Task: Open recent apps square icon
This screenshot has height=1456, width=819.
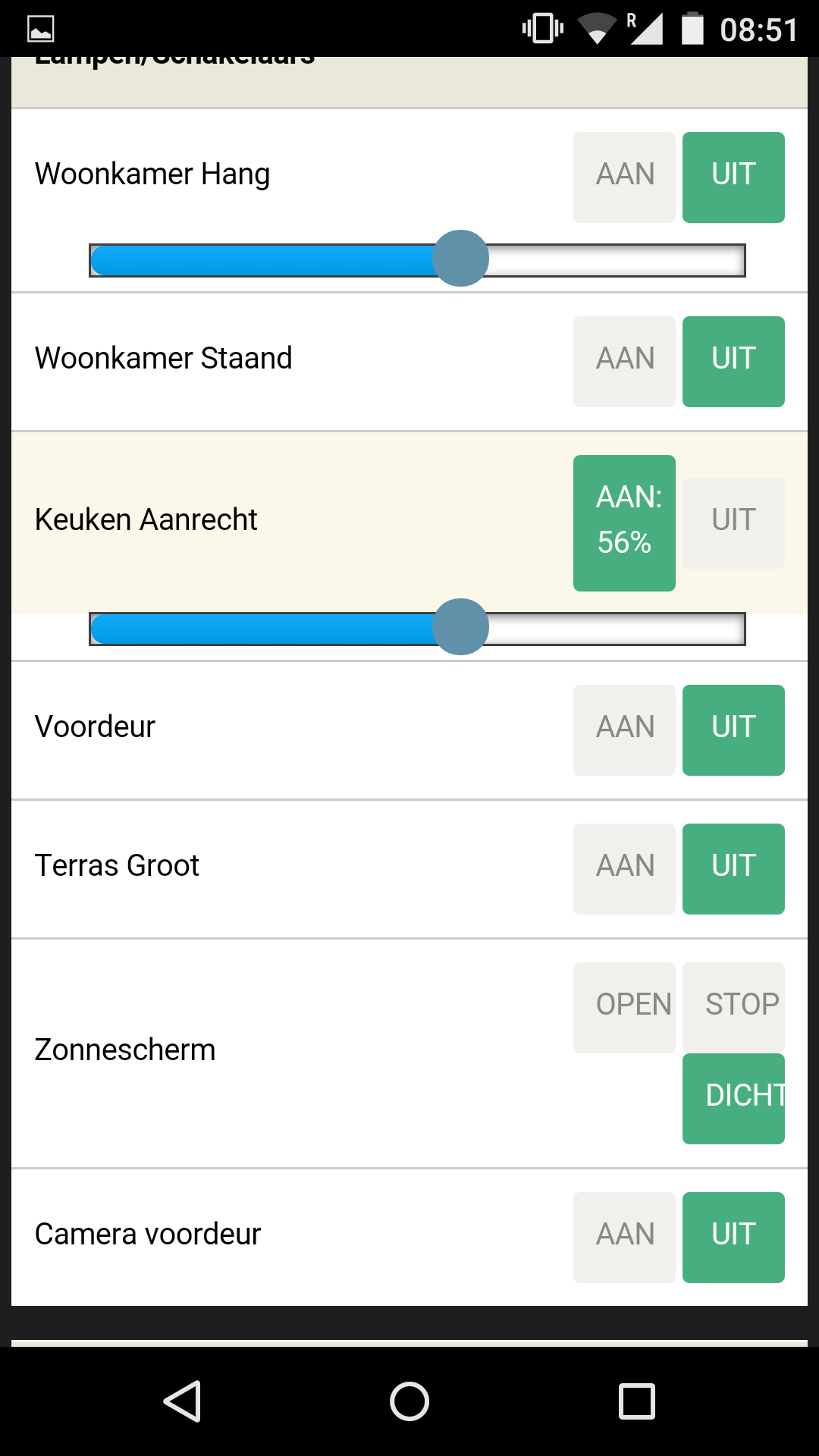Action: [637, 1401]
